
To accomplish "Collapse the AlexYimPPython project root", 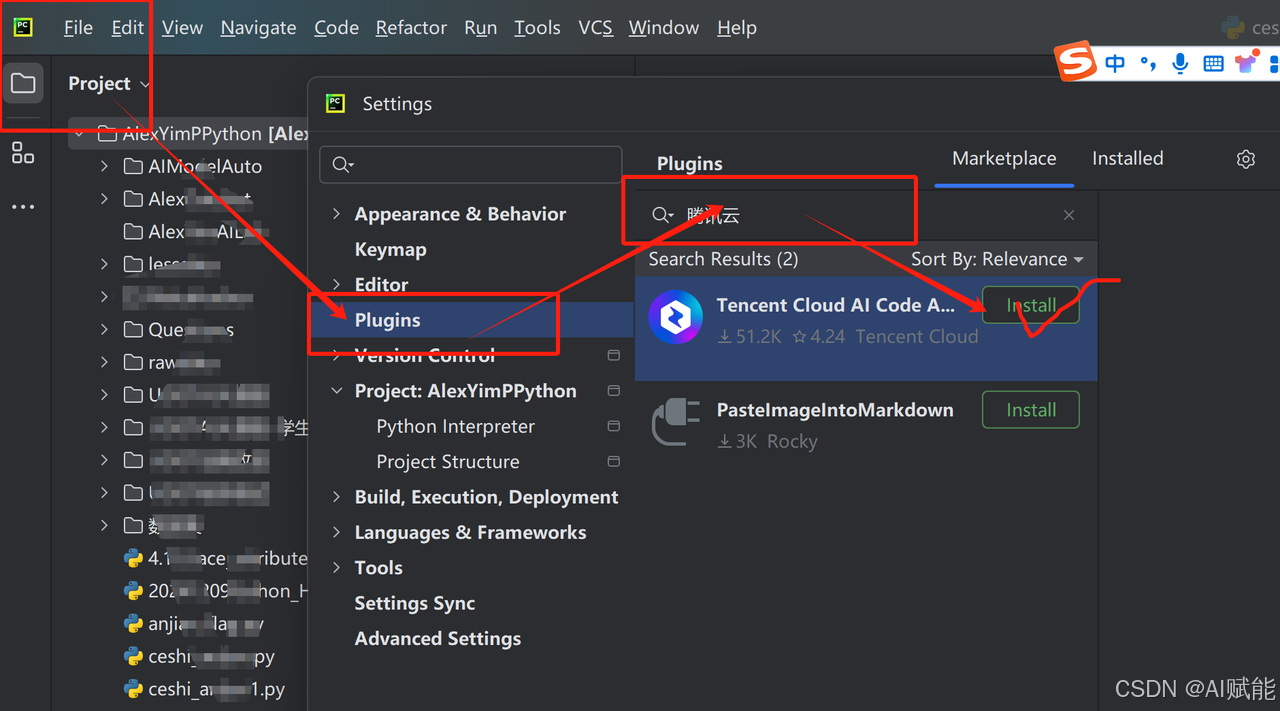I will 80,133.
